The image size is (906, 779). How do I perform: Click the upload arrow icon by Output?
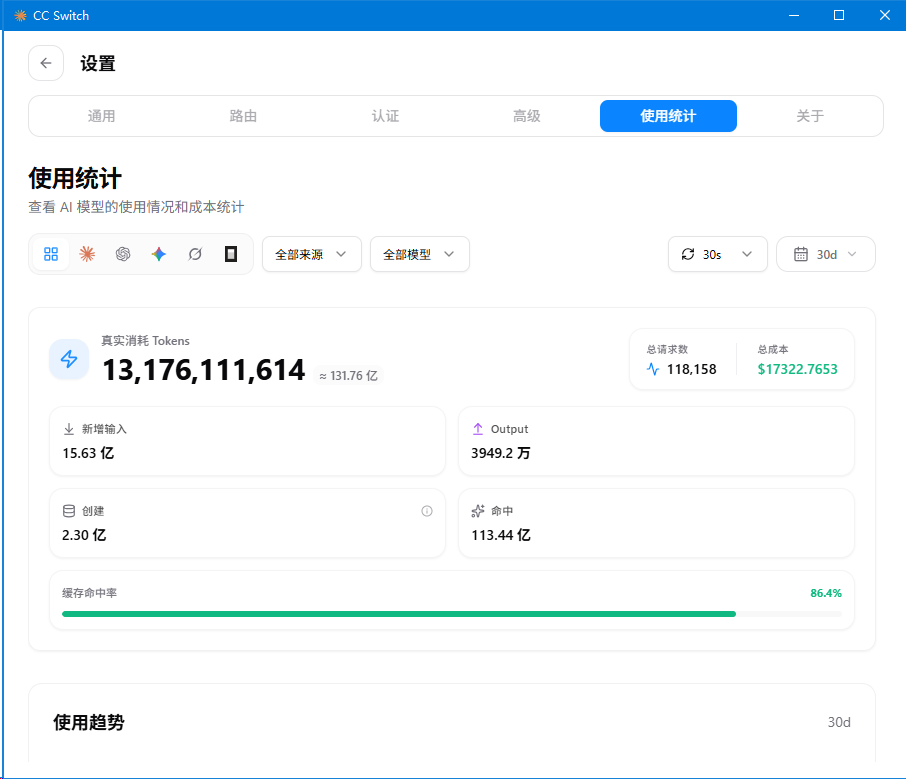[478, 429]
